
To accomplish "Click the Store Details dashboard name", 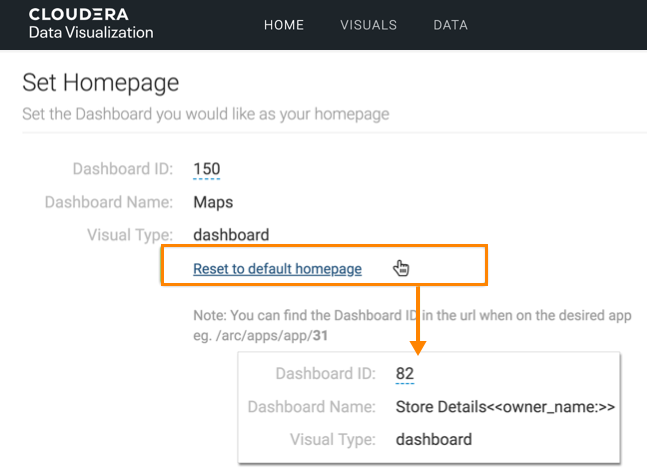I will 504,407.
